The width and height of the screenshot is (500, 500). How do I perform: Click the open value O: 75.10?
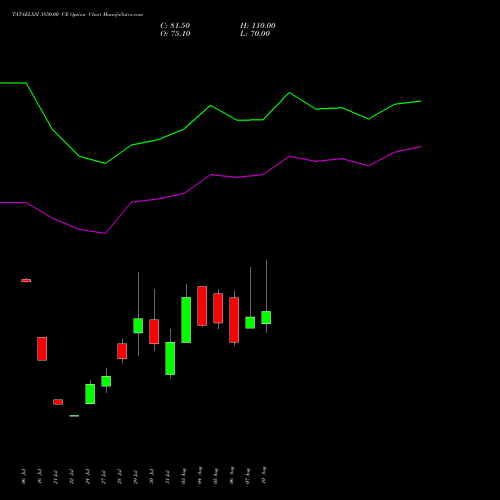click(175, 34)
